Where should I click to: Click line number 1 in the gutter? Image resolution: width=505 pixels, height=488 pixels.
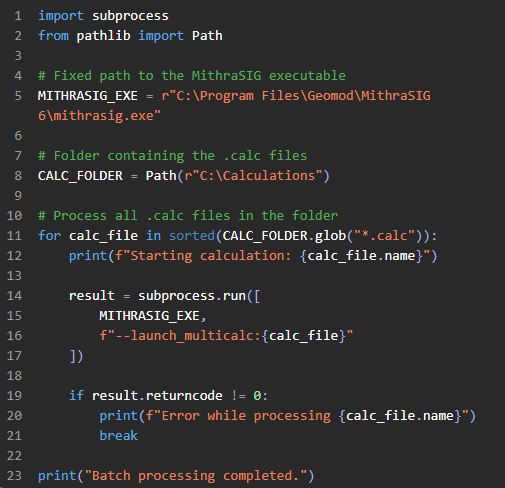point(18,16)
